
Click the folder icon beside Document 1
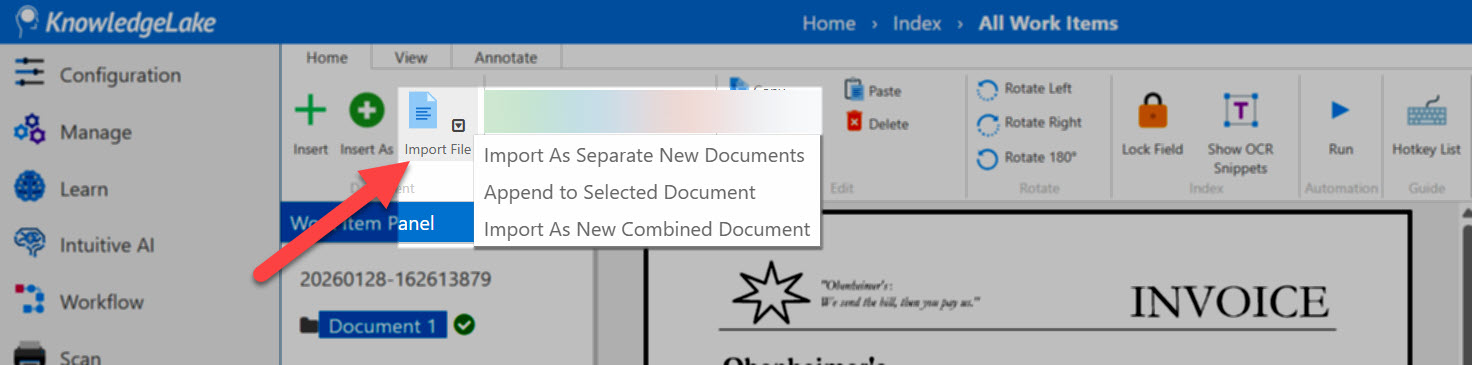309,325
